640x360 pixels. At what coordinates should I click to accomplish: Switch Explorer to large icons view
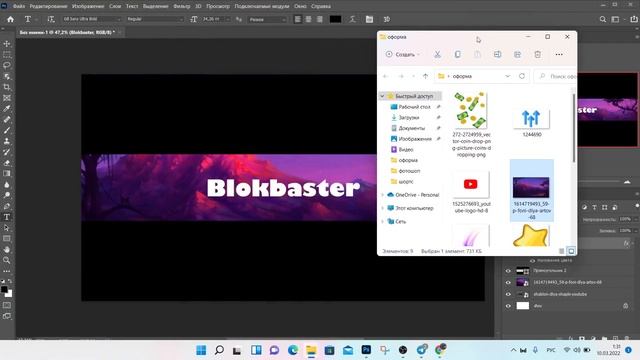pyautogui.click(x=571, y=251)
